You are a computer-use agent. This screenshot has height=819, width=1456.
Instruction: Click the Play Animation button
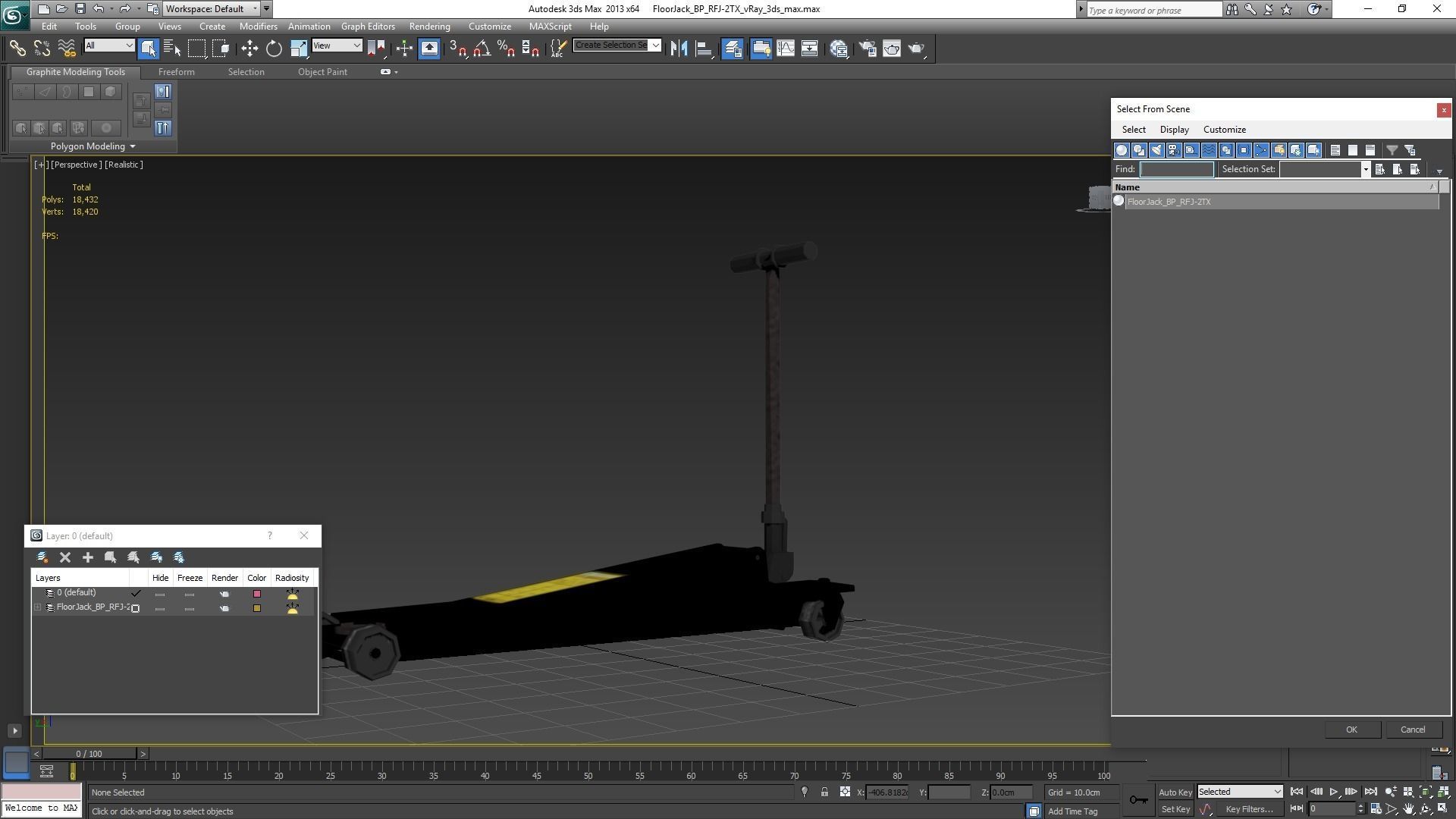click(1333, 792)
